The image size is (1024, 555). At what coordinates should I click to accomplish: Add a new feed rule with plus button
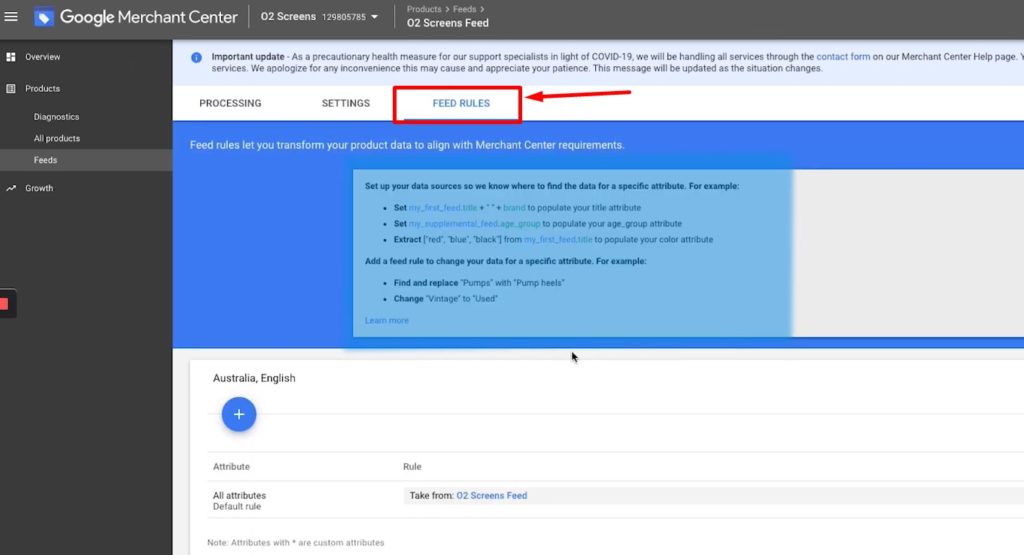pos(239,414)
